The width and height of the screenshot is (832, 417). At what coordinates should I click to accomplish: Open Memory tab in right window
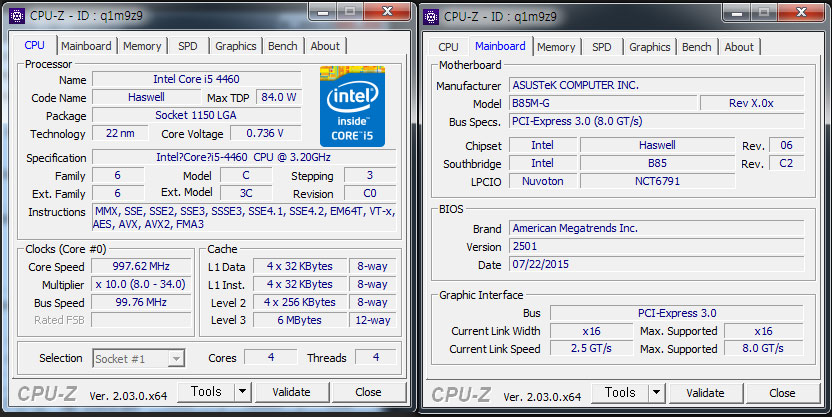(556, 47)
